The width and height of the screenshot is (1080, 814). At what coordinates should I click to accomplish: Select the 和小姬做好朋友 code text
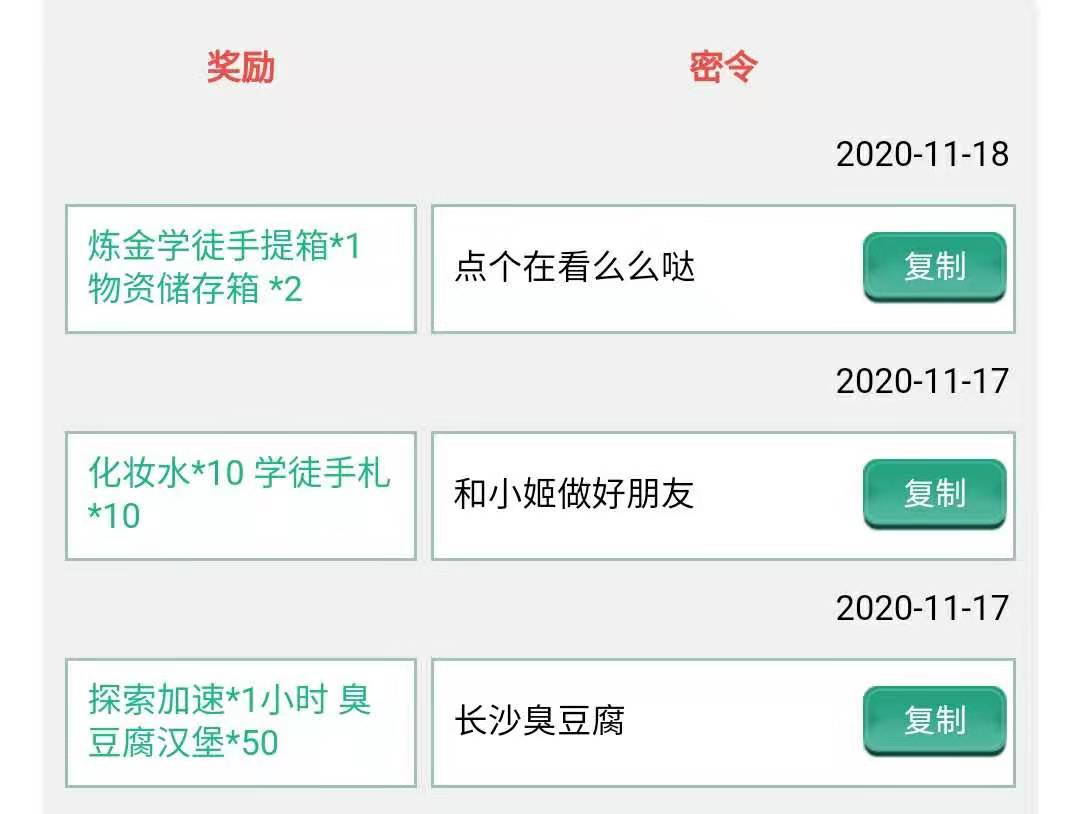(x=574, y=494)
